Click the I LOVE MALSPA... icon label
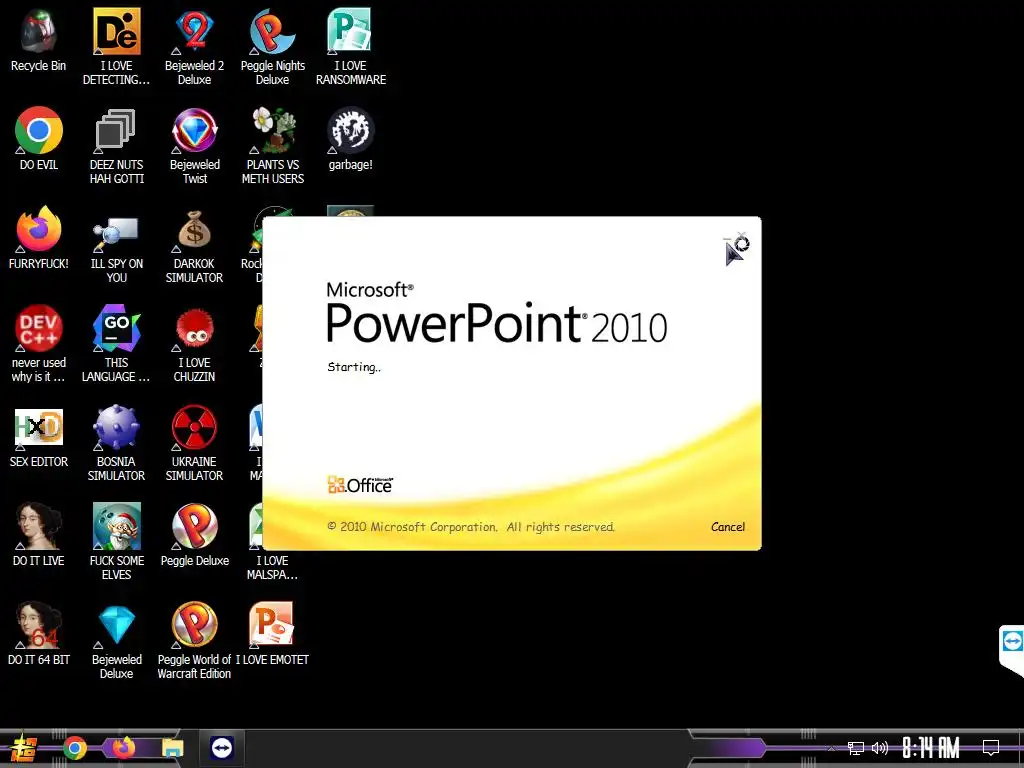 coord(272,568)
